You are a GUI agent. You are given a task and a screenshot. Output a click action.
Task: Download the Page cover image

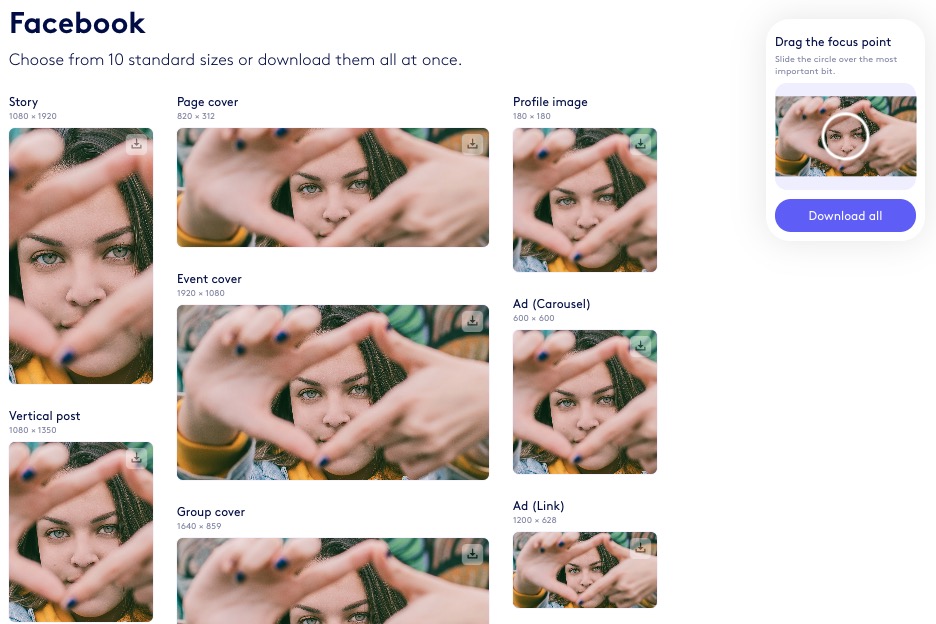pos(472,145)
